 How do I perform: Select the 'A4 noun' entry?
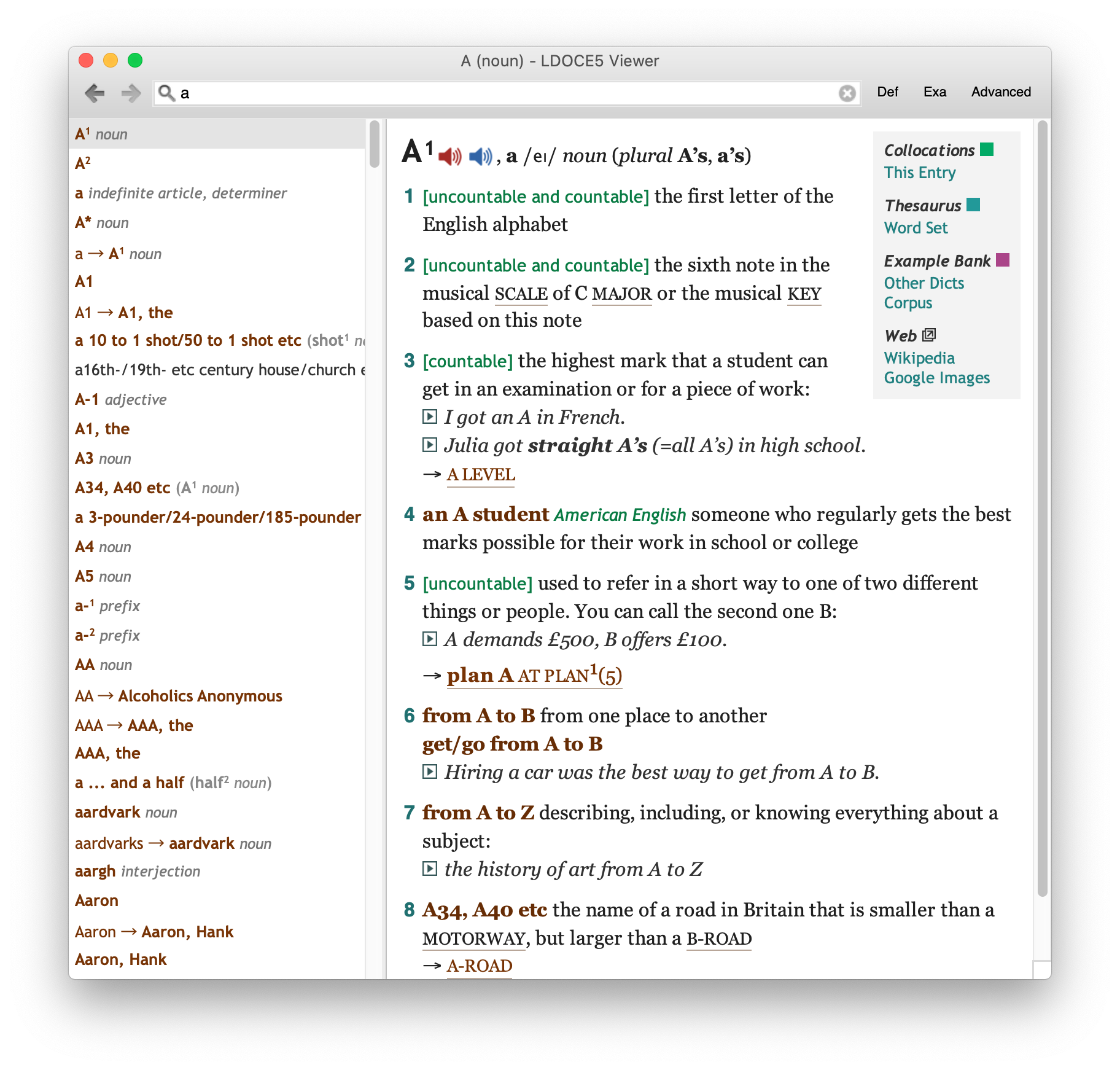click(217, 547)
